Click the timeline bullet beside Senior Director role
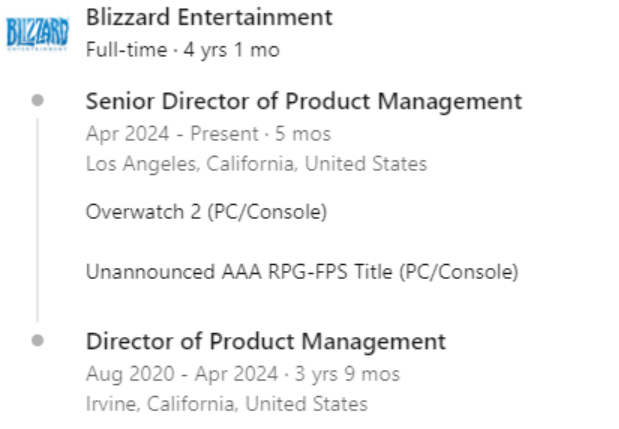The image size is (619, 429). coord(37,100)
